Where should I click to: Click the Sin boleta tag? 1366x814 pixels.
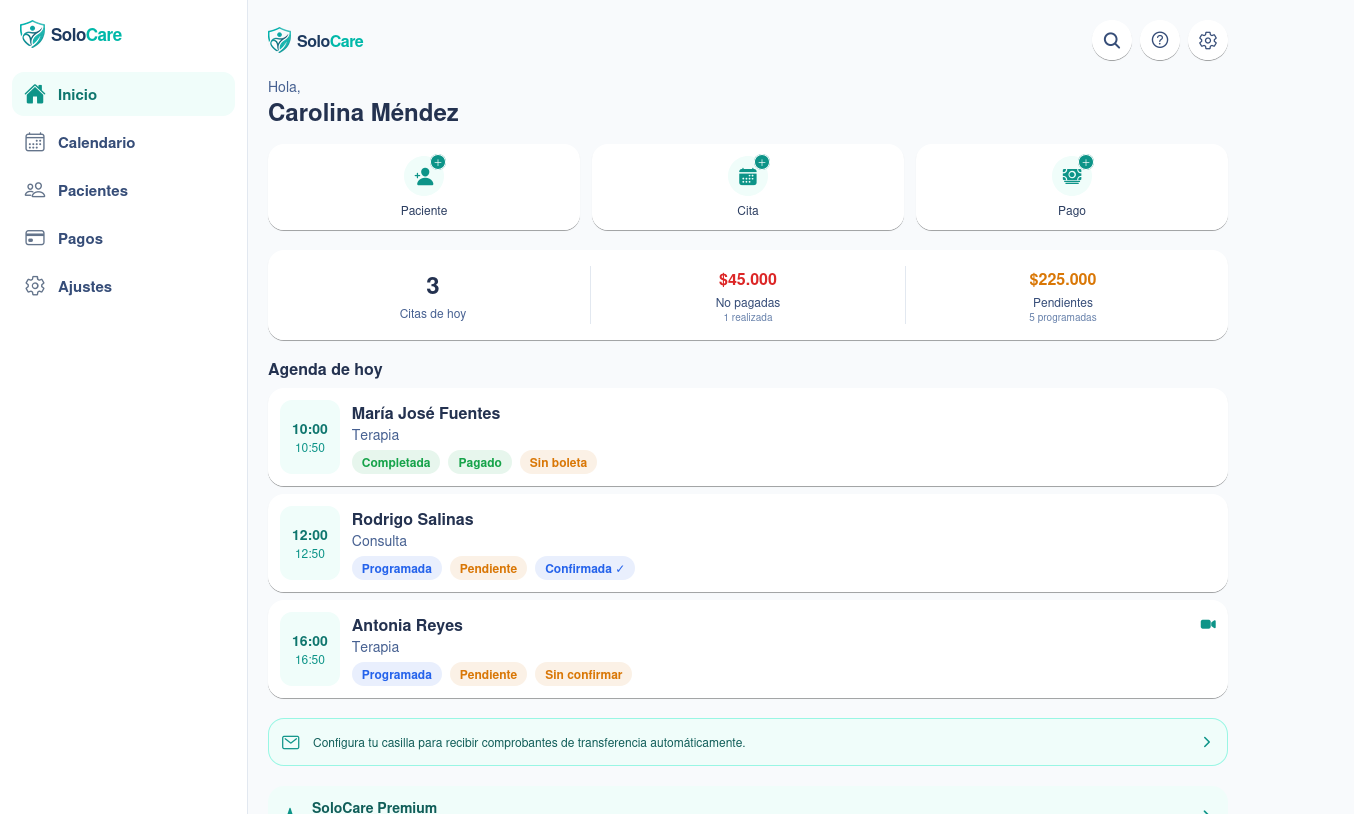tap(558, 462)
